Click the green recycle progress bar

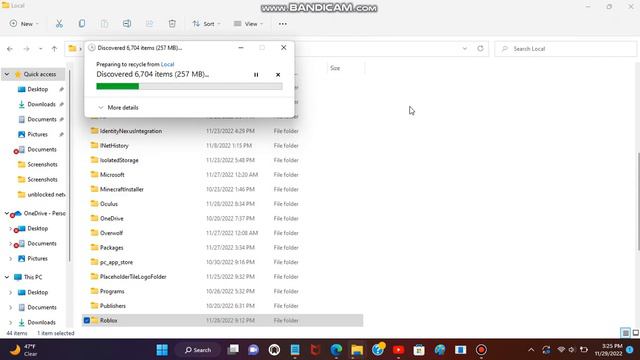click(x=189, y=86)
